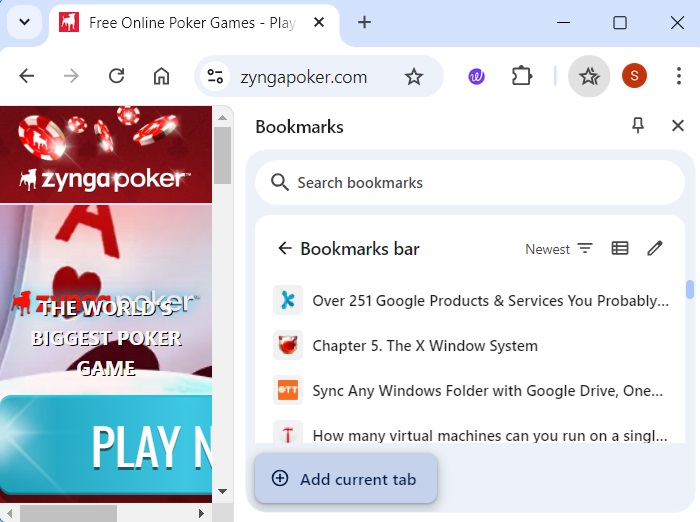Switch bookmarks to compact list view
700x522 pixels.
pos(620,248)
